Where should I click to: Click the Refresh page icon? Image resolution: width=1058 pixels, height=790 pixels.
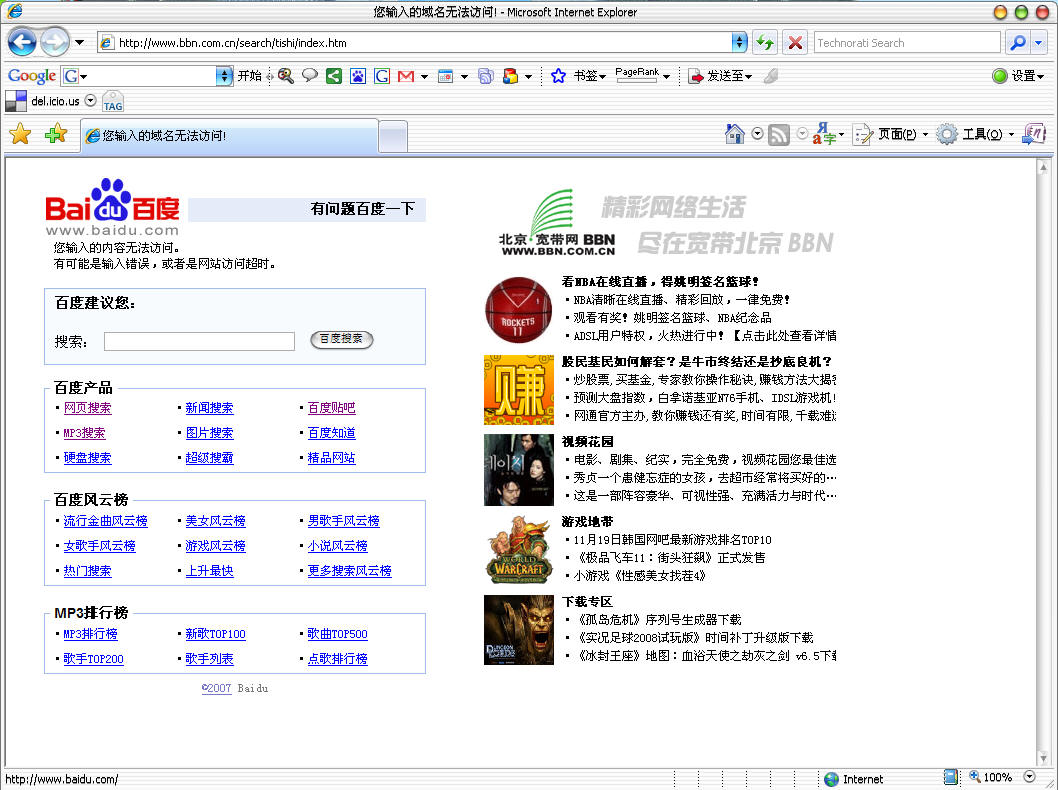[x=765, y=42]
